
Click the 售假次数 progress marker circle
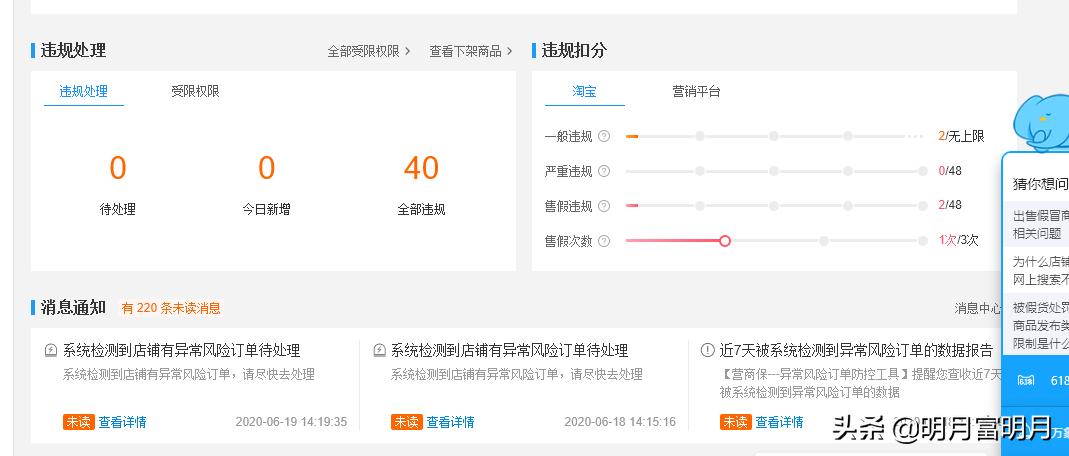tap(725, 241)
